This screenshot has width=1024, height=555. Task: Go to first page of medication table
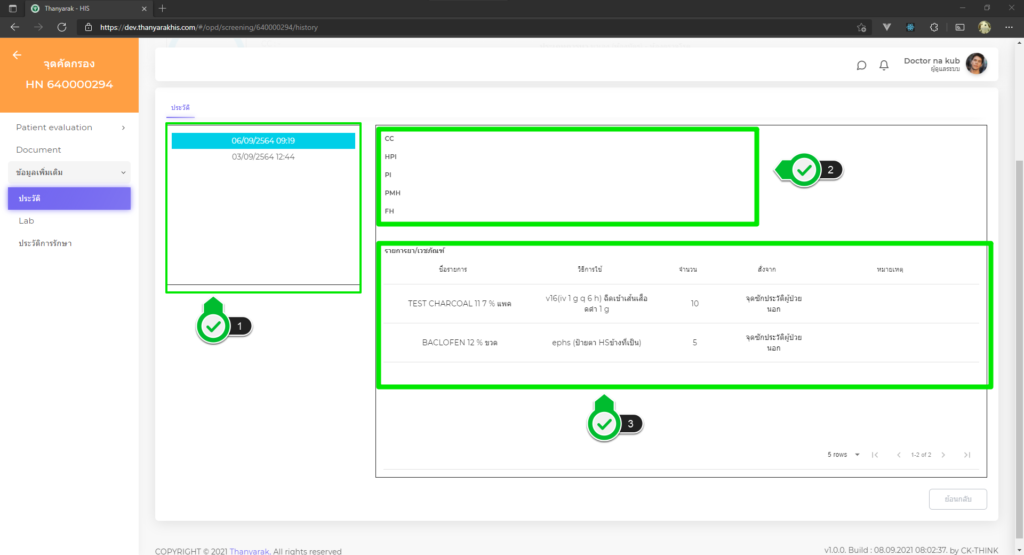click(875, 455)
